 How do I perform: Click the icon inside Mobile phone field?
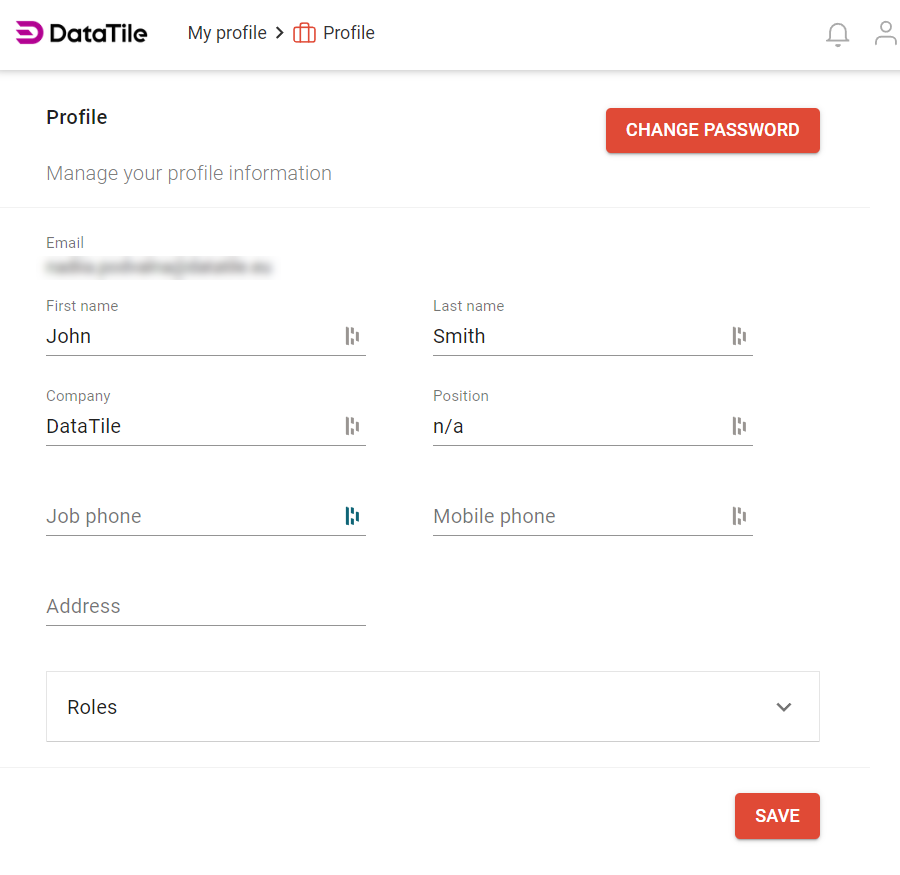coord(739,516)
